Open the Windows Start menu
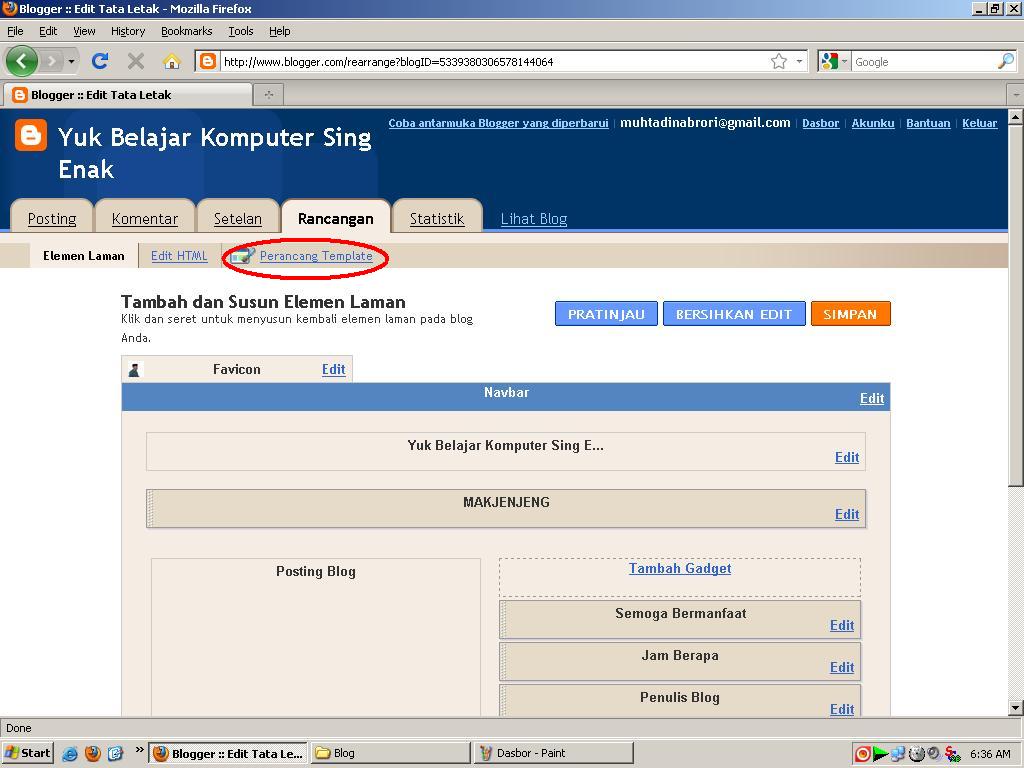The width and height of the screenshot is (1024, 768). click(27, 753)
